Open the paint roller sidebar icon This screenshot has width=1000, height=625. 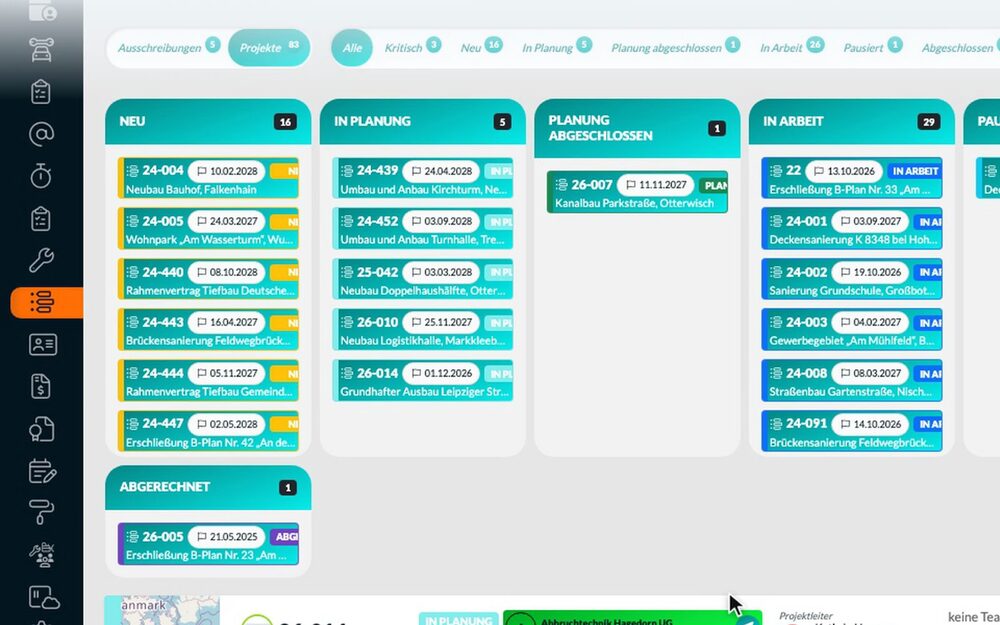41,513
